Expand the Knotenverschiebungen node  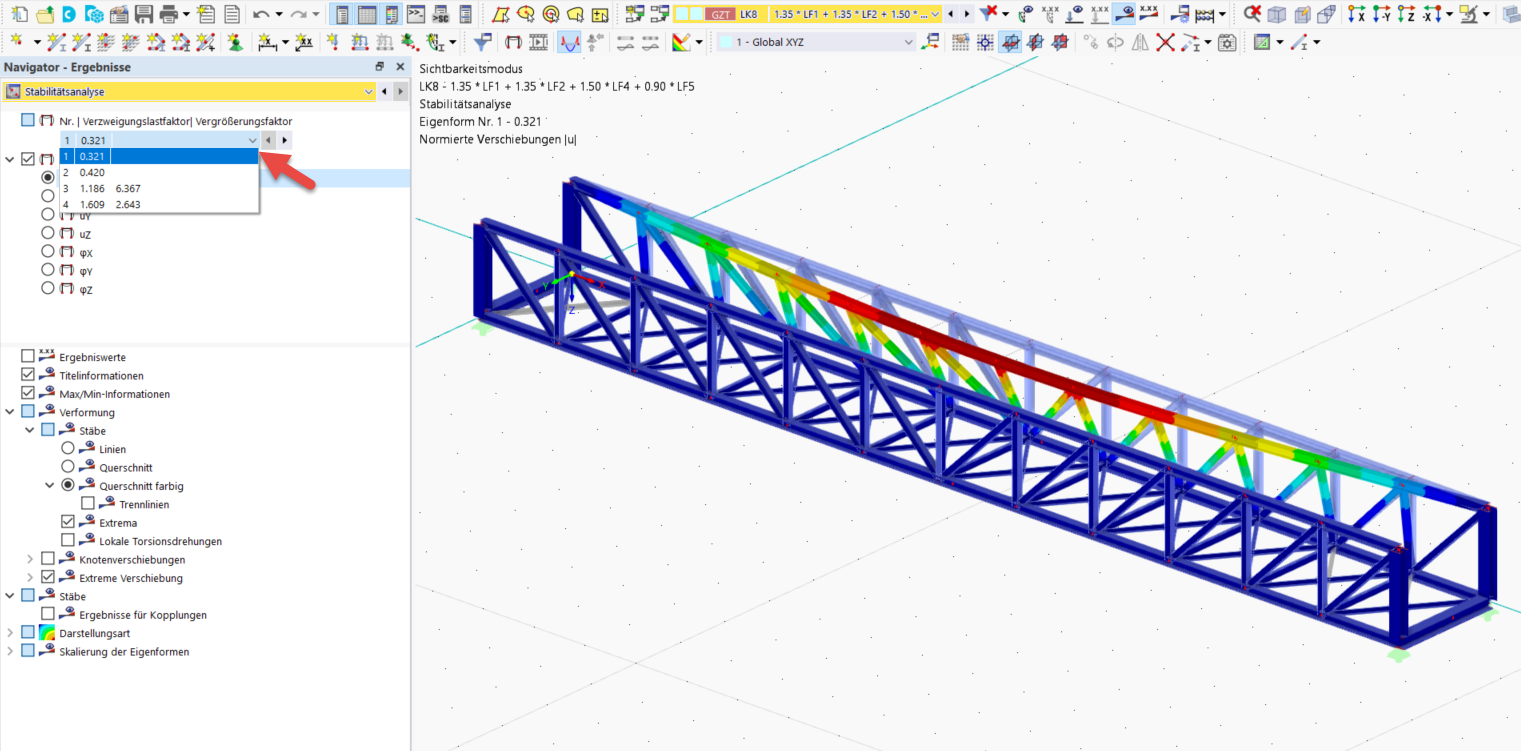click(x=30, y=559)
